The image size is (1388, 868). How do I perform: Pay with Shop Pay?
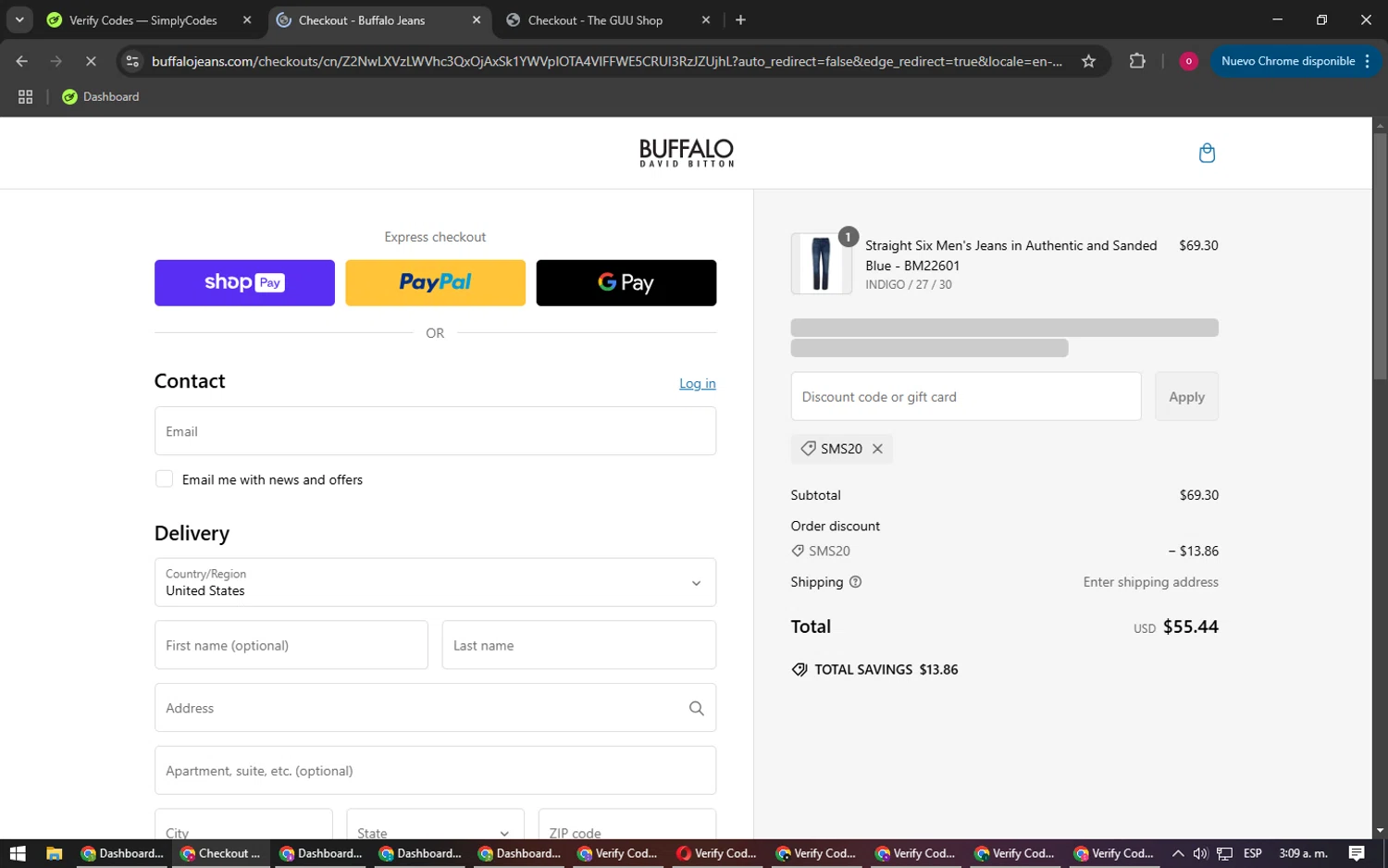[244, 282]
